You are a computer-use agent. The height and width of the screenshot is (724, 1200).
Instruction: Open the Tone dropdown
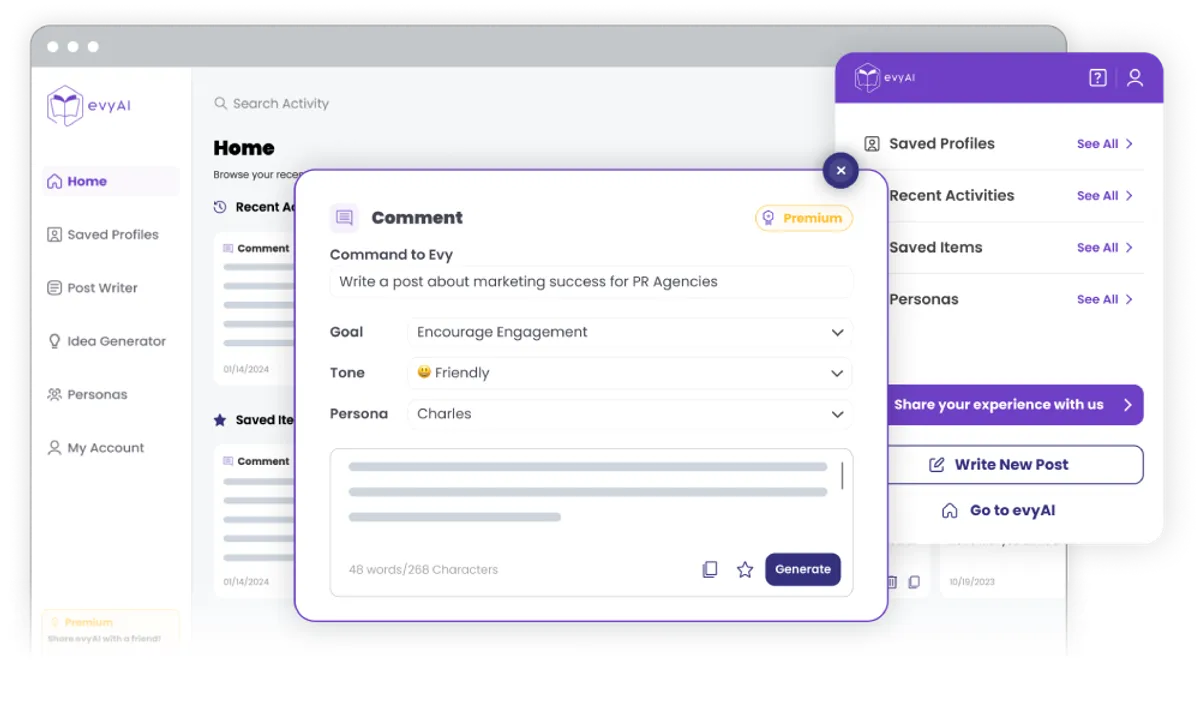630,373
